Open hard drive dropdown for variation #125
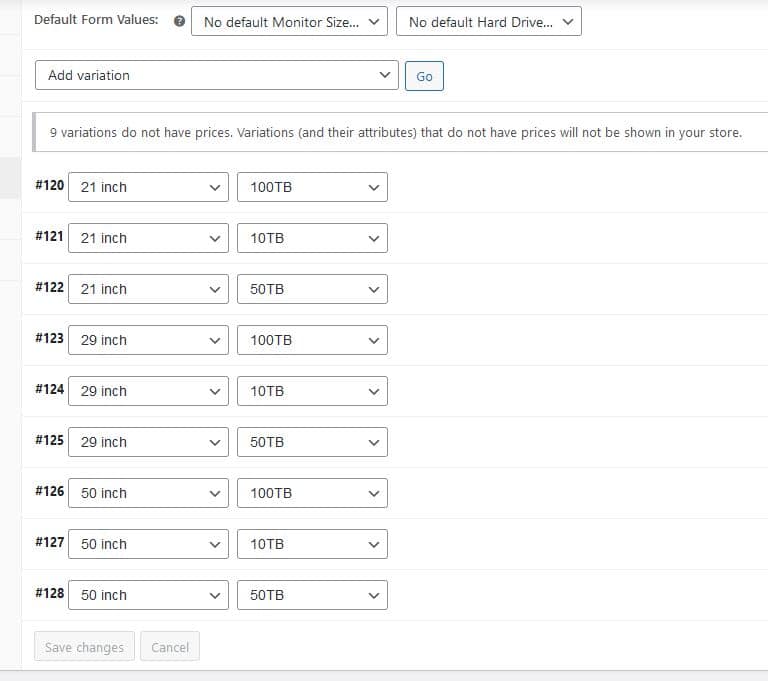 pyautogui.click(x=312, y=442)
